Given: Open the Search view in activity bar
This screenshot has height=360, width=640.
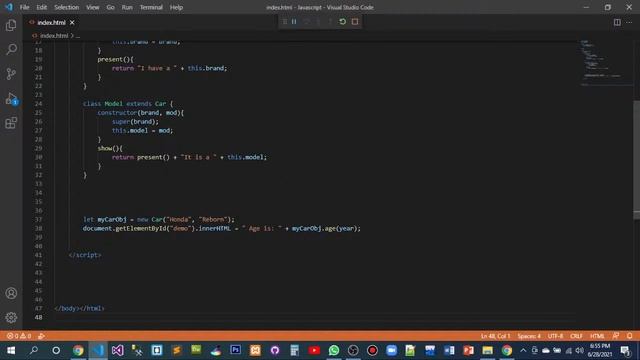Looking at the screenshot, I should (x=11, y=49).
